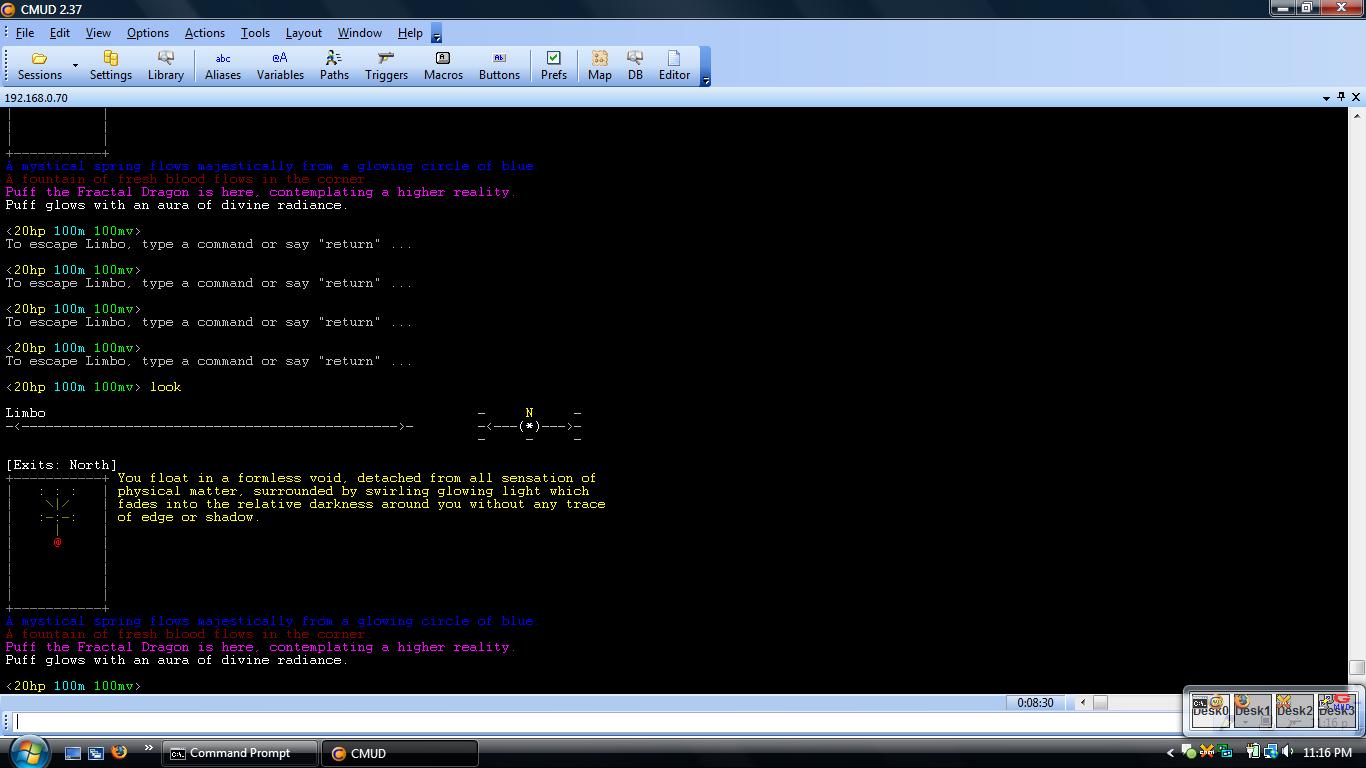The image size is (1366, 768).
Task: Open the Actions menu
Action: [x=204, y=33]
